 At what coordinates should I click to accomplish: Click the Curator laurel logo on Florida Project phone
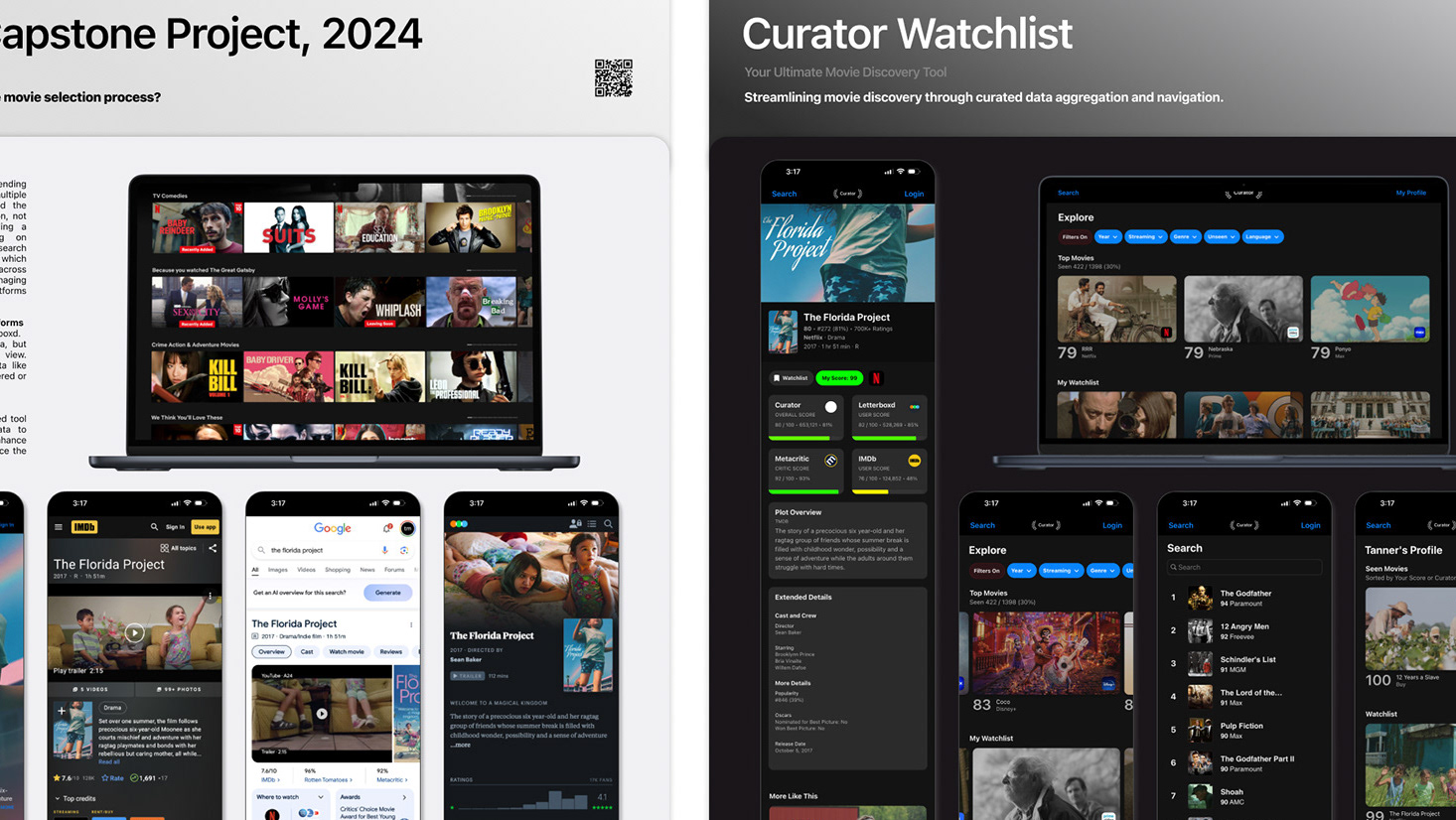[847, 194]
